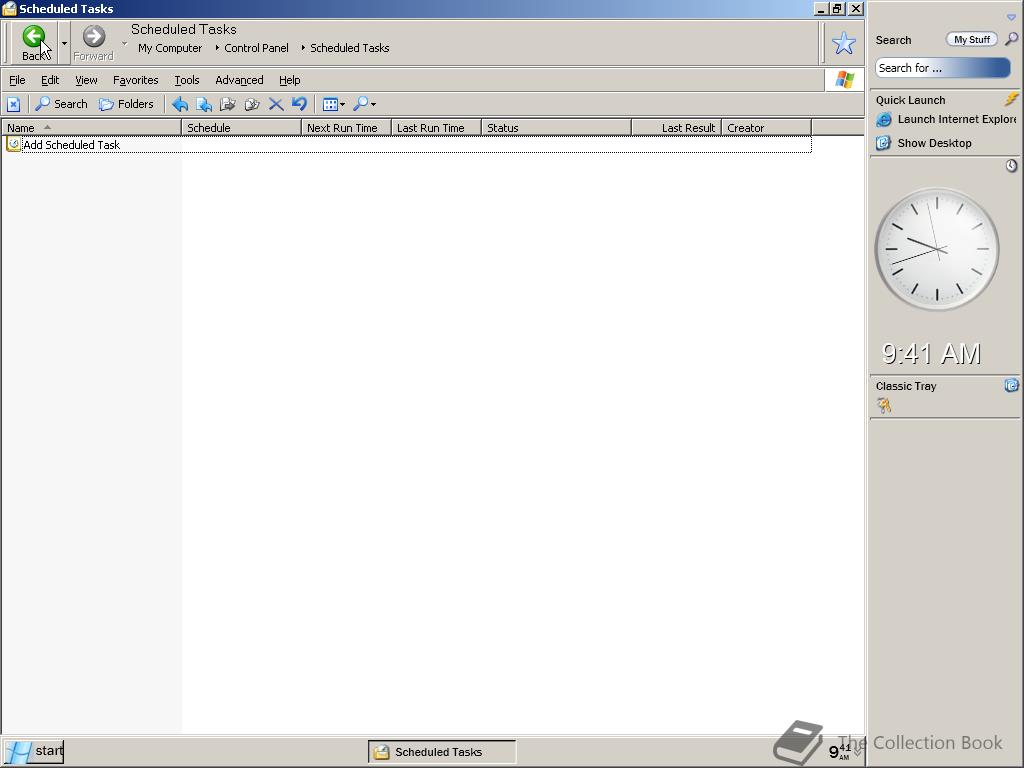
Task: Click the keys icon in Classic Tray
Action: [884, 406]
